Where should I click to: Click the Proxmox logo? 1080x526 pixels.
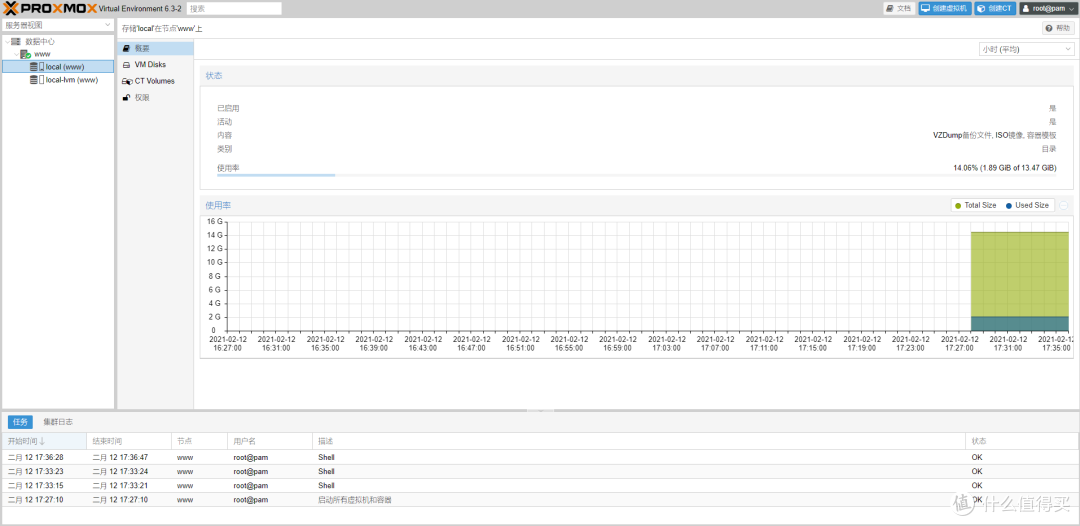point(49,8)
